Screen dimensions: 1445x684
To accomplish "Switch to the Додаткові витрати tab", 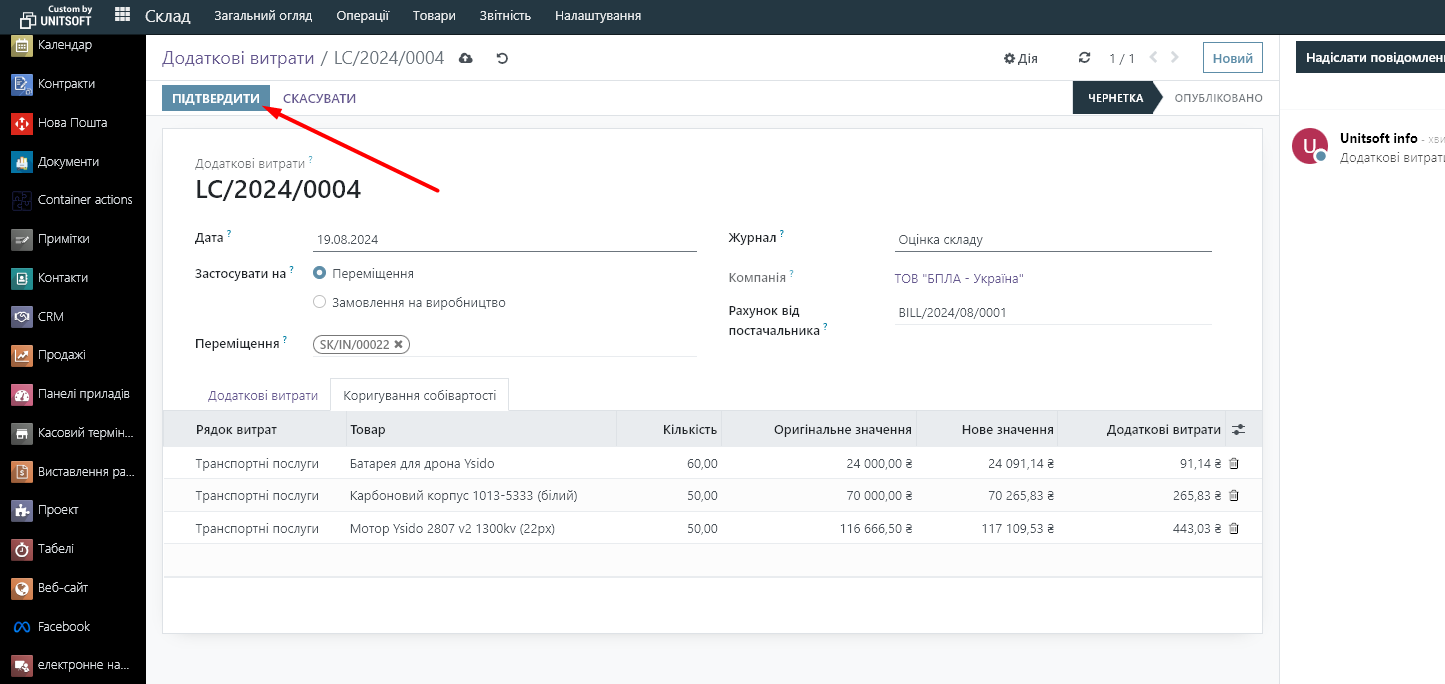I will [263, 395].
